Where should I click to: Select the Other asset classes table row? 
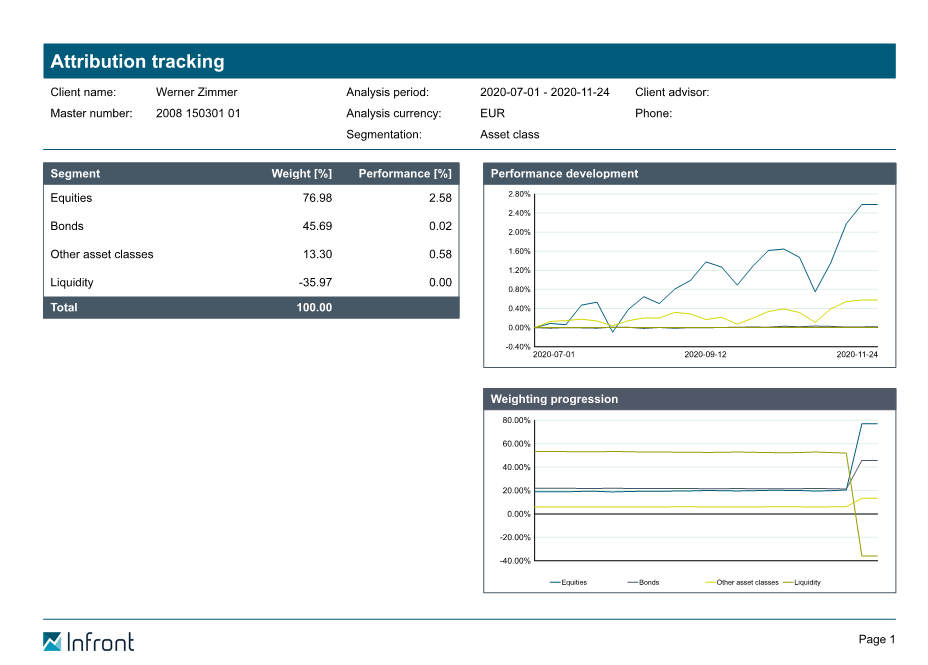tap(250, 254)
